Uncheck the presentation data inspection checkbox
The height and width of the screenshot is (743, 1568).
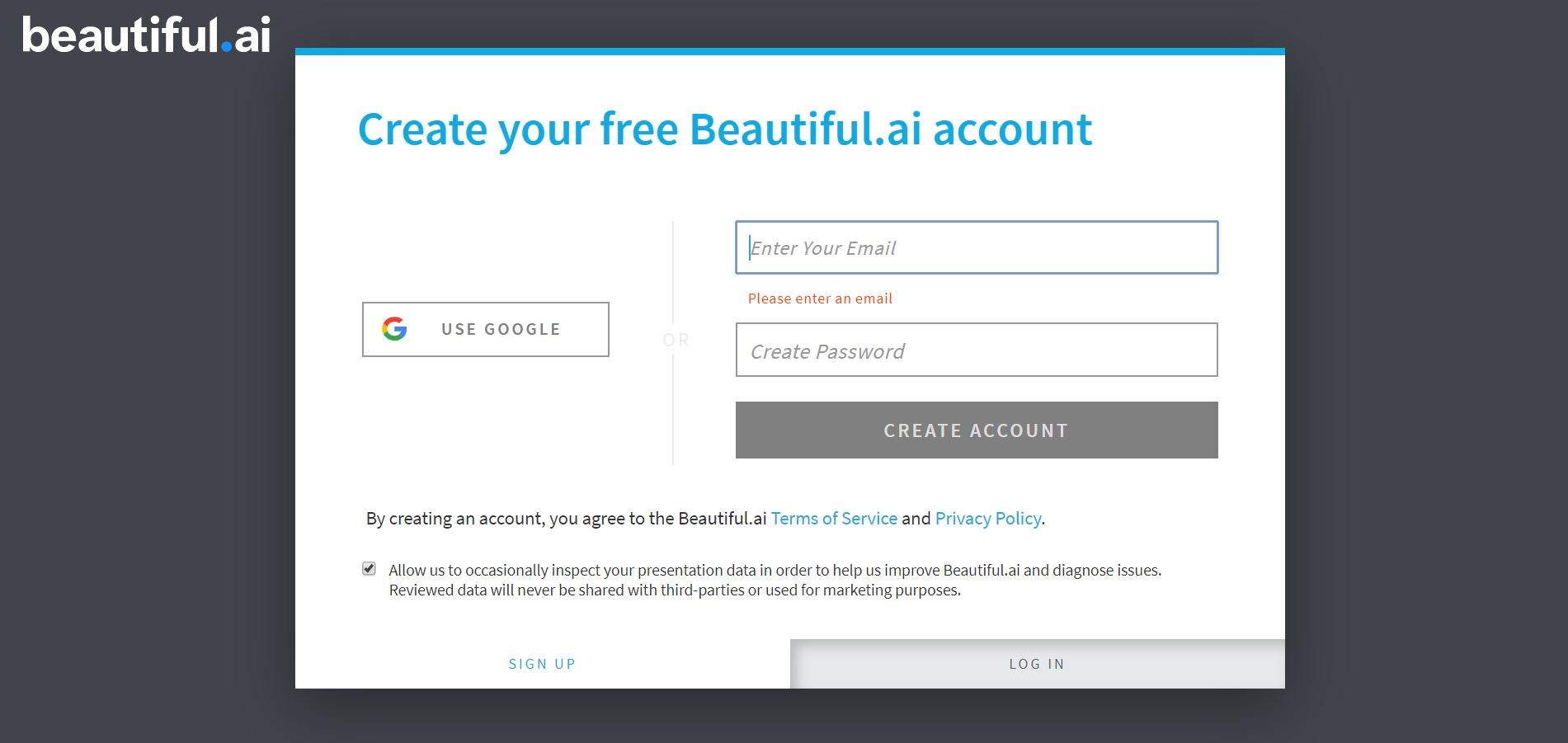pyautogui.click(x=369, y=569)
